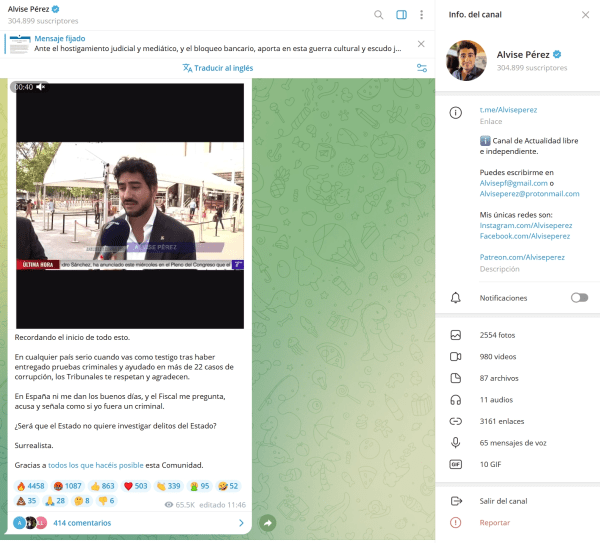
Task: Open the Patreon.com/Alviseperez link
Action: [521, 257]
